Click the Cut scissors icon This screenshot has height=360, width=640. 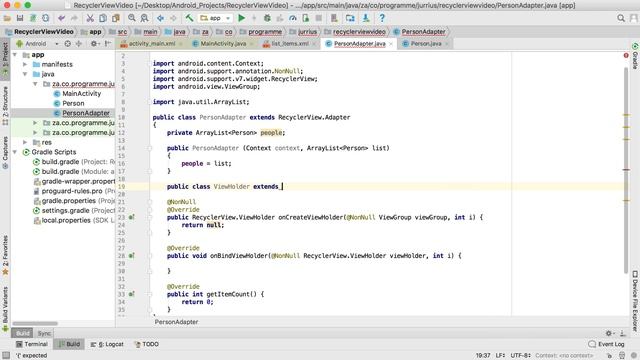90,18
